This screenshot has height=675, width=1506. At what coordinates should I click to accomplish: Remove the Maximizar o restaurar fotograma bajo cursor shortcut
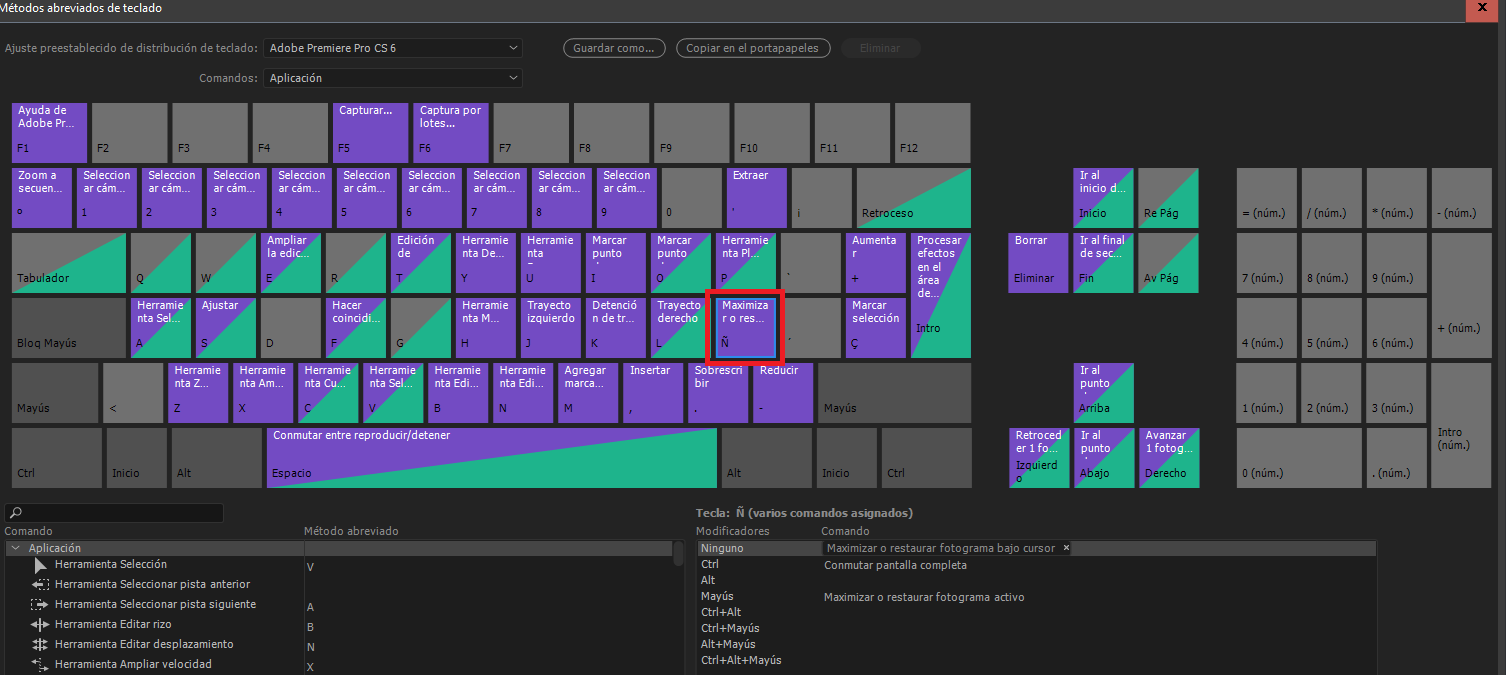[x=1066, y=548]
